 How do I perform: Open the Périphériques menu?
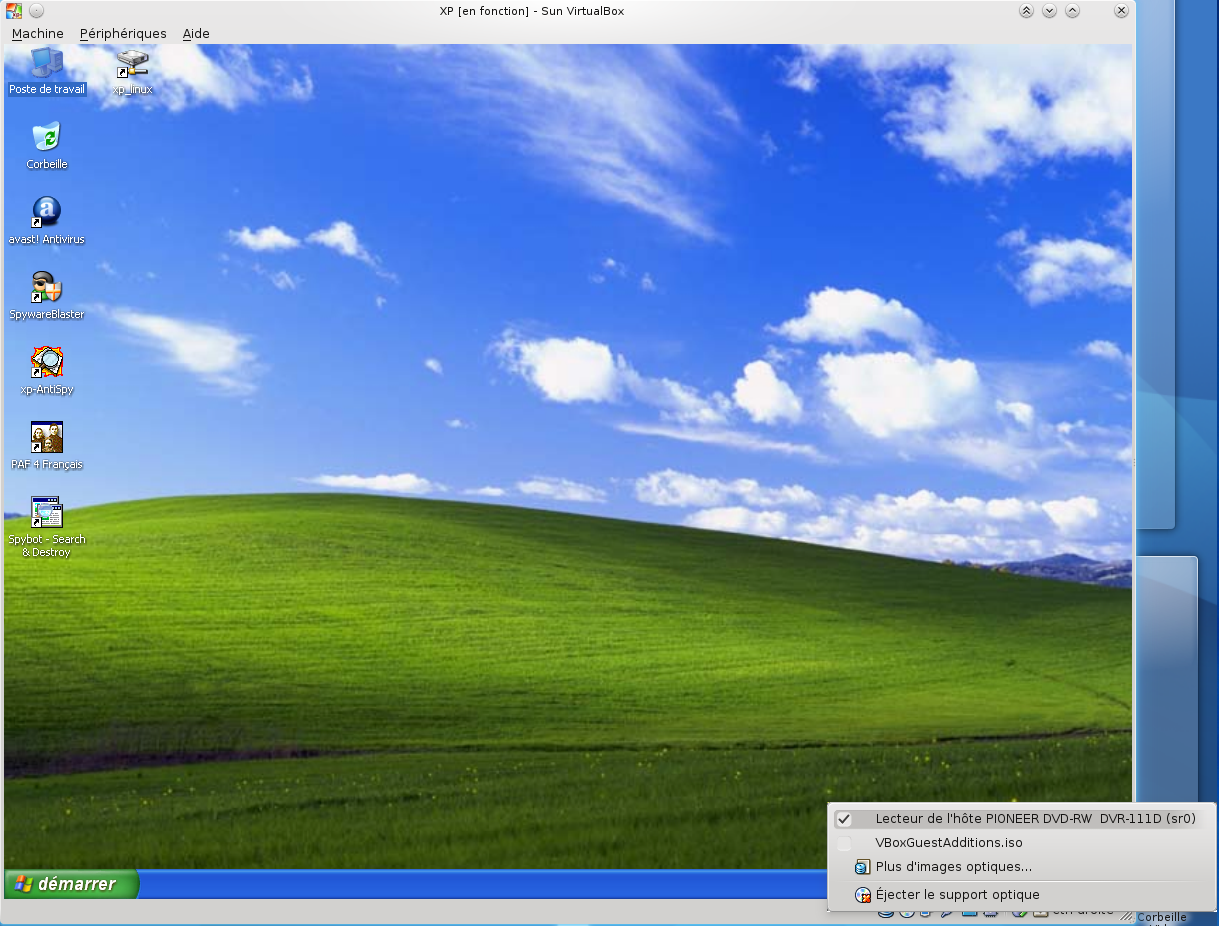click(x=123, y=34)
